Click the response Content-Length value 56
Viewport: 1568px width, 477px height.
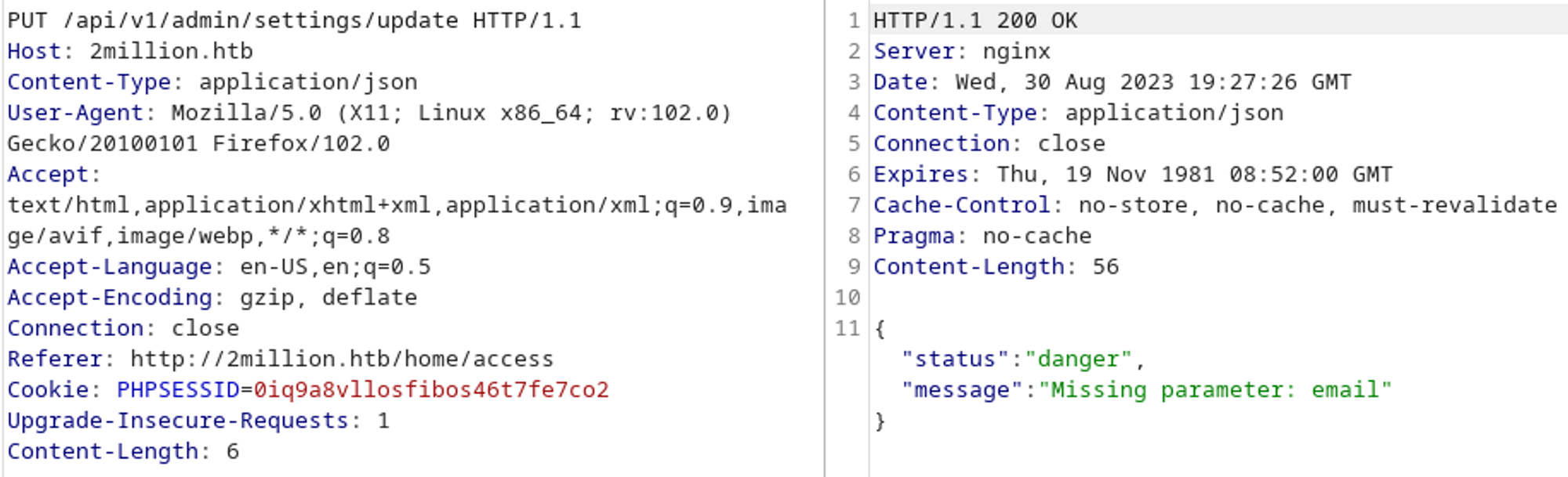click(x=1105, y=267)
